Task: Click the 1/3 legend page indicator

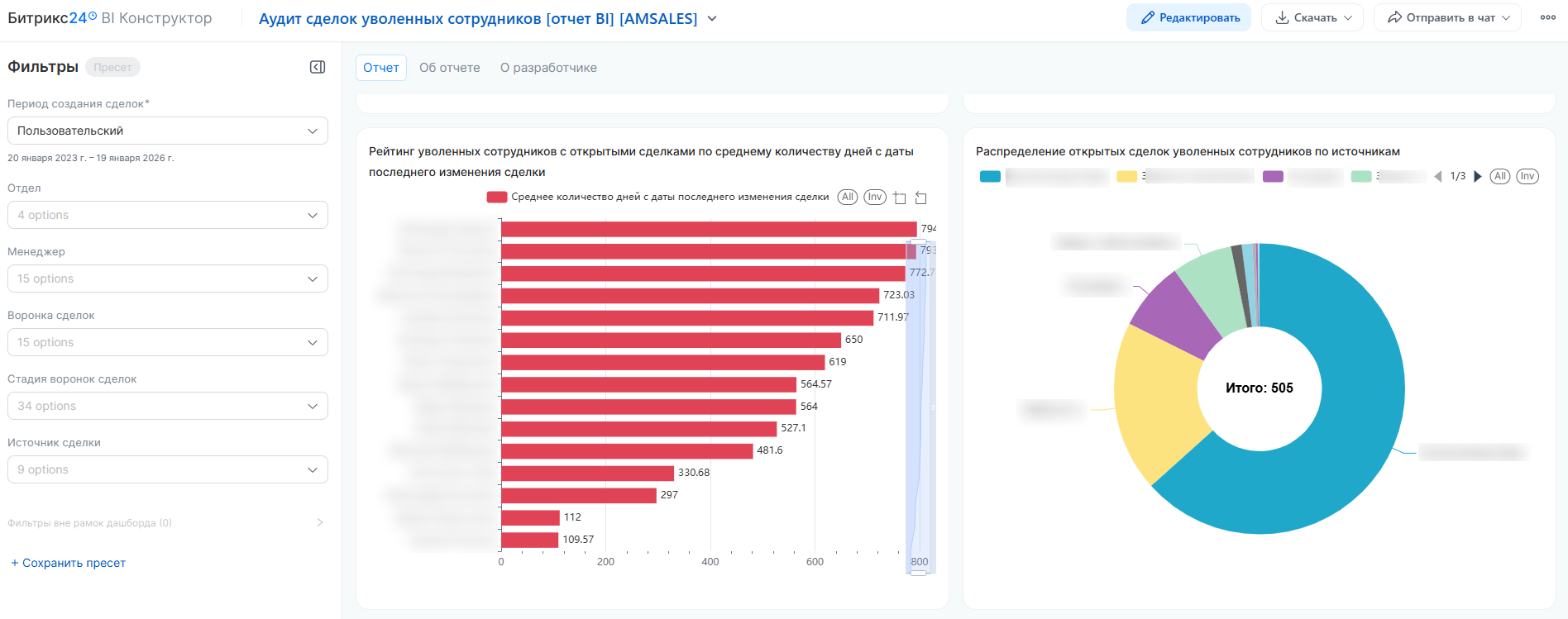Action: (x=1458, y=176)
